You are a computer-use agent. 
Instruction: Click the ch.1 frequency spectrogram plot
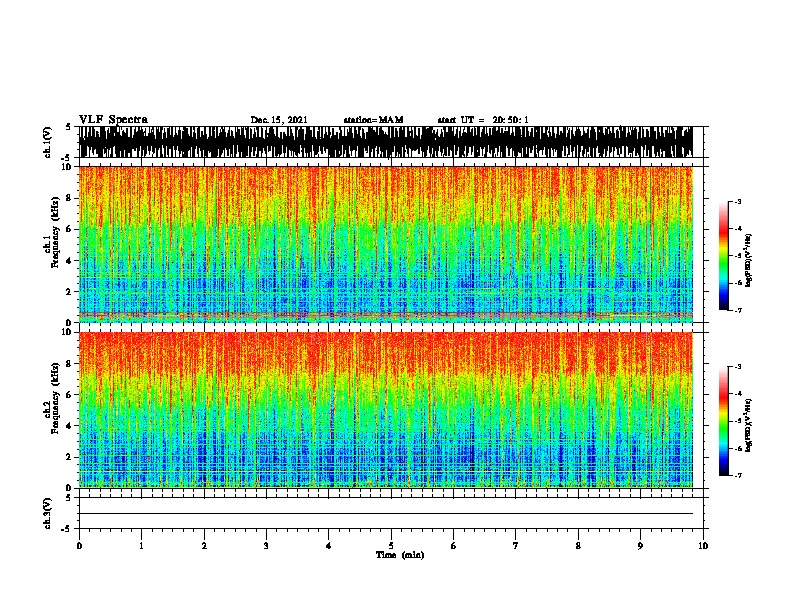click(386, 244)
